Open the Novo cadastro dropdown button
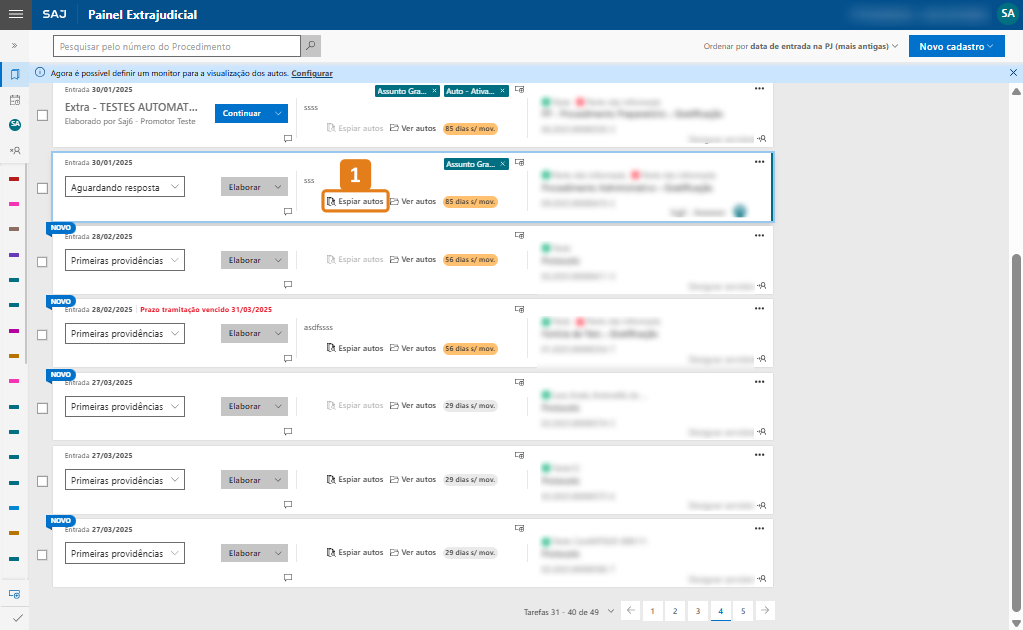Viewport: 1023px width, 630px height. coord(956,46)
